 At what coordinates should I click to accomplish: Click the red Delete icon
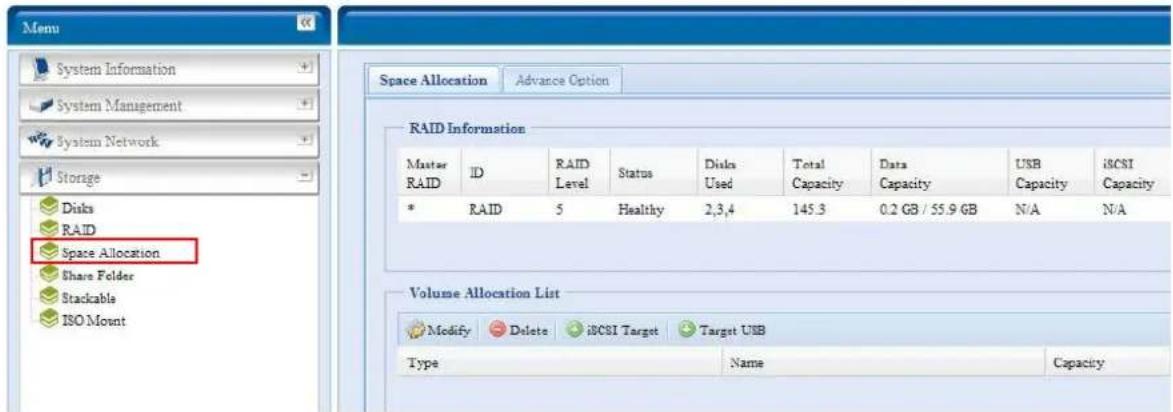[x=497, y=330]
